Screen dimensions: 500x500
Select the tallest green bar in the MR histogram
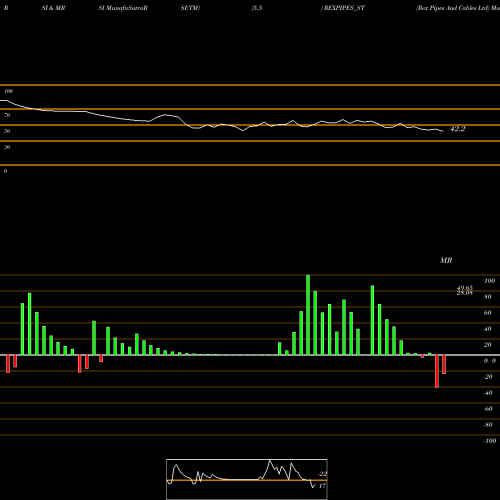(308, 315)
